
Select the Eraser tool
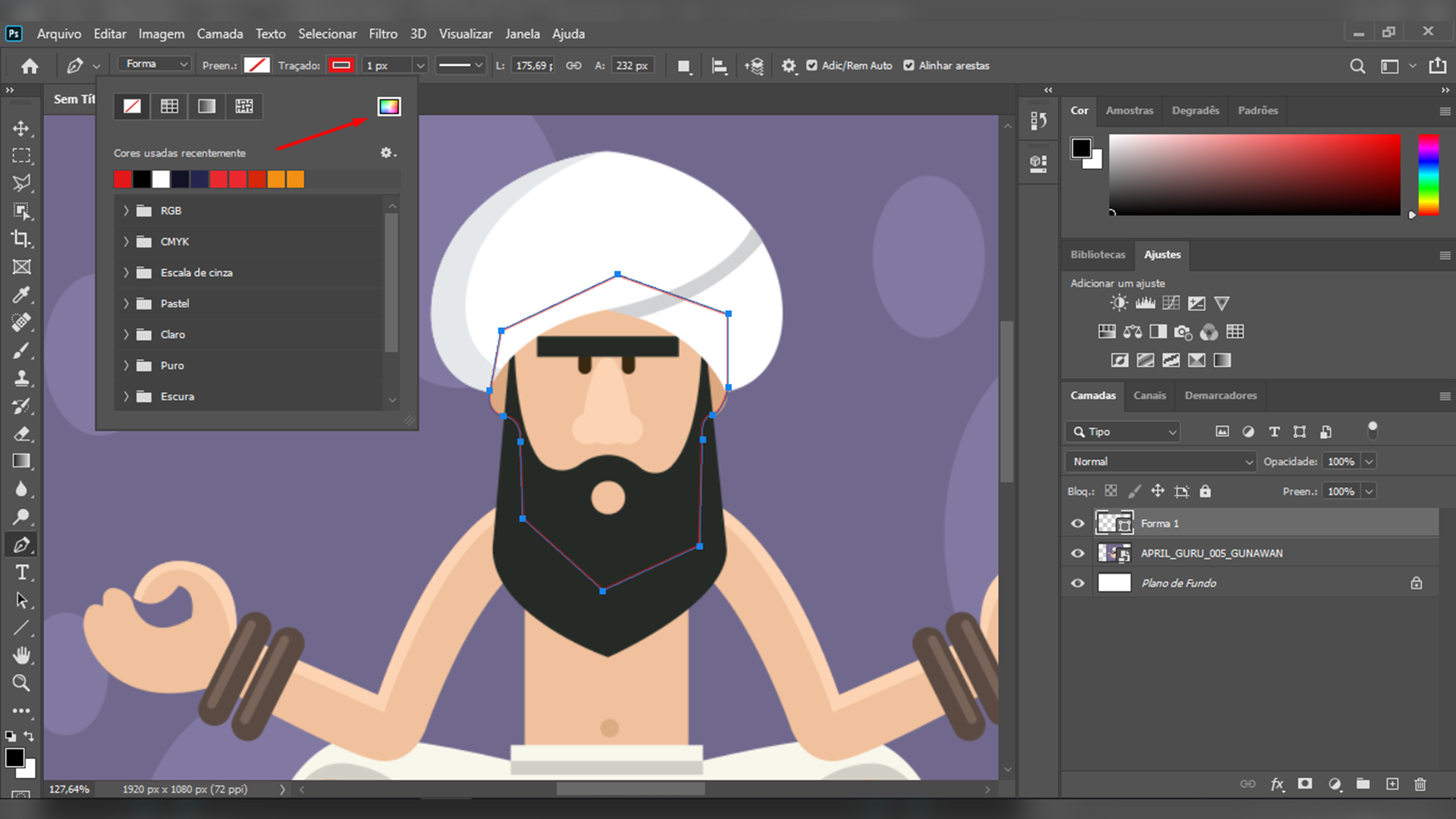pyautogui.click(x=21, y=434)
